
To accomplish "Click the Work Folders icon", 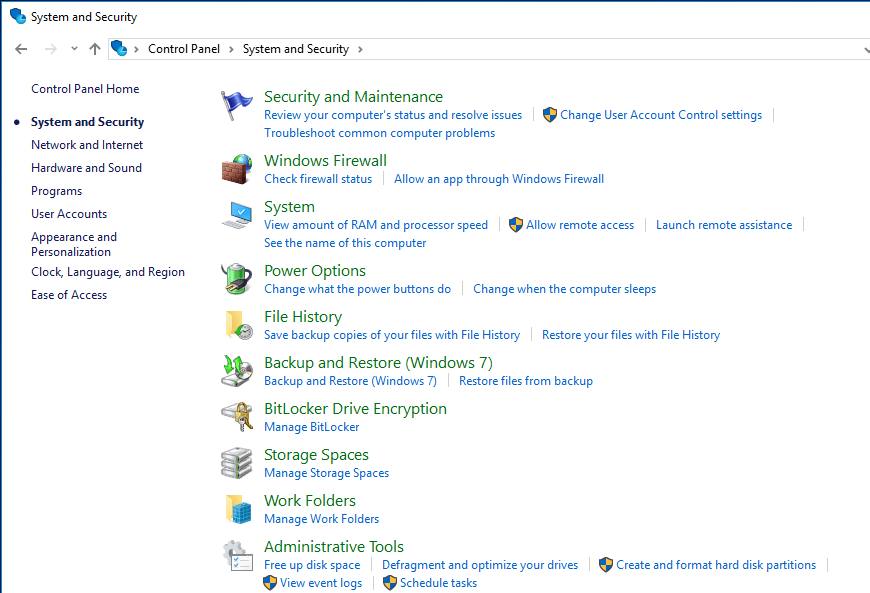I will click(239, 509).
